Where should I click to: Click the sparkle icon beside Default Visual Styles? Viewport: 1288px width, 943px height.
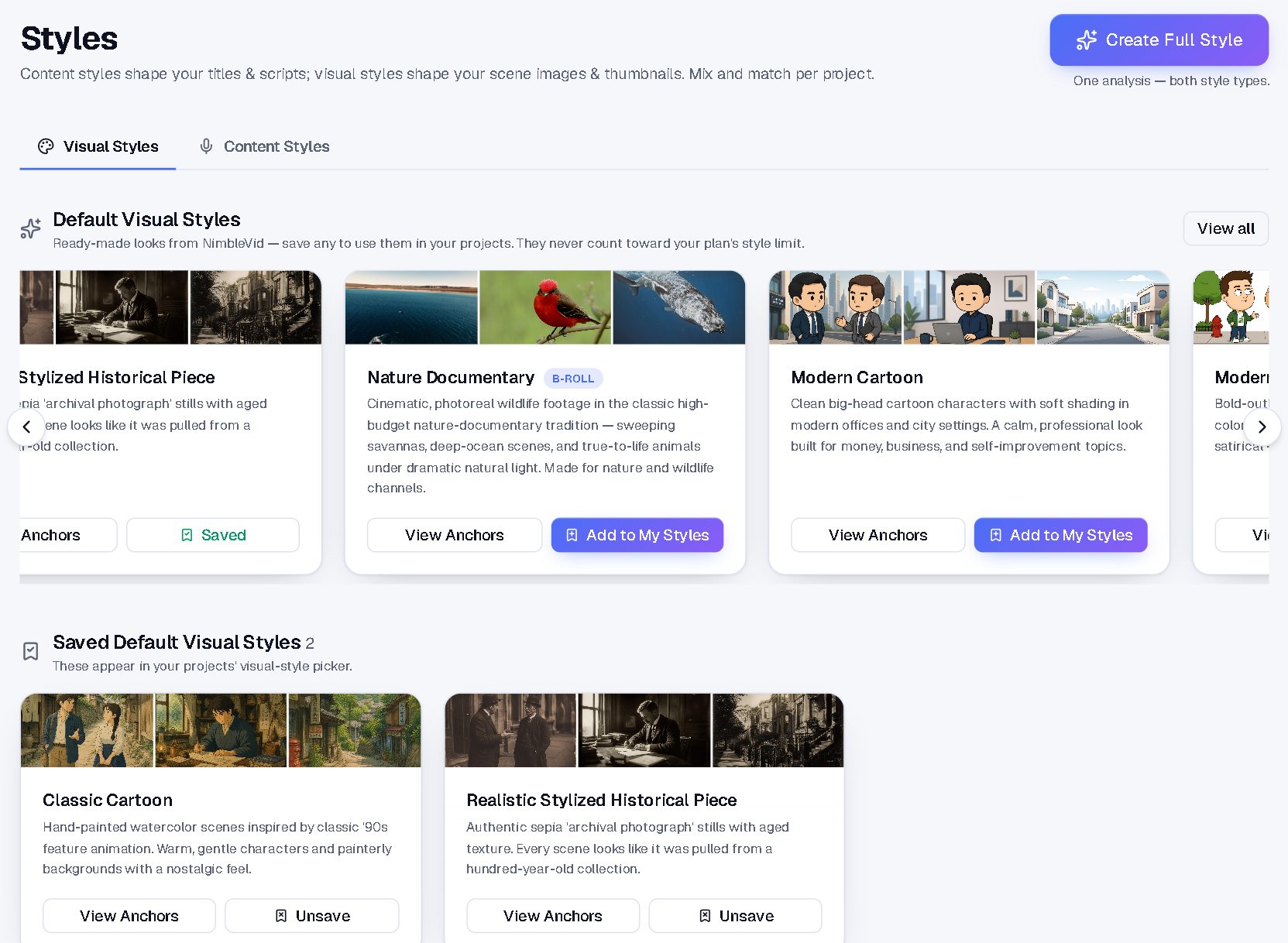(30, 228)
